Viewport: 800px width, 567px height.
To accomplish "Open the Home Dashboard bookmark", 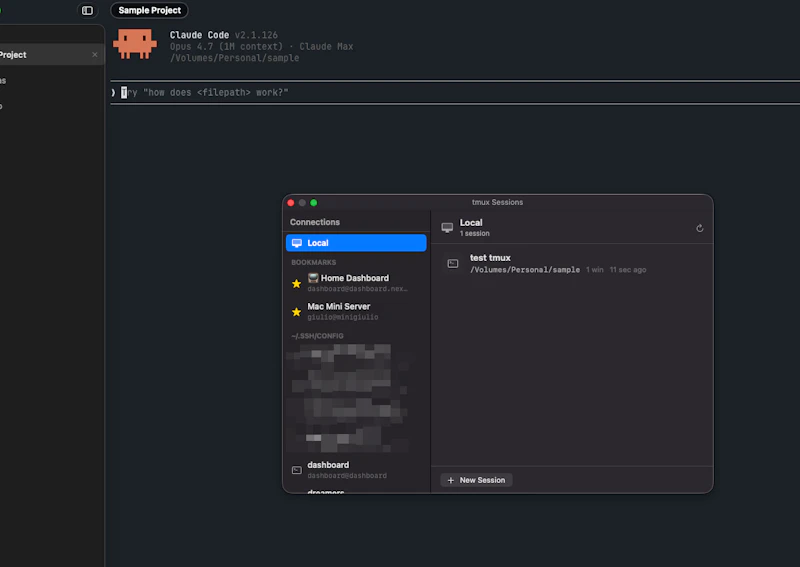I will [x=356, y=283].
